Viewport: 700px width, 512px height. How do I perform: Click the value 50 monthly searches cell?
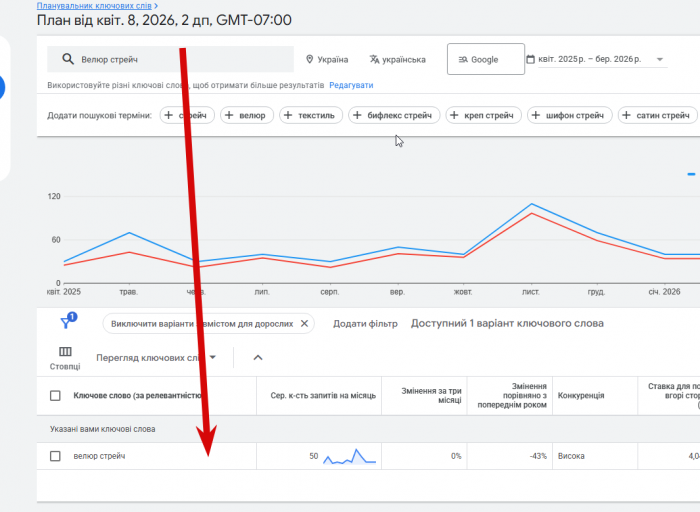pyautogui.click(x=313, y=456)
